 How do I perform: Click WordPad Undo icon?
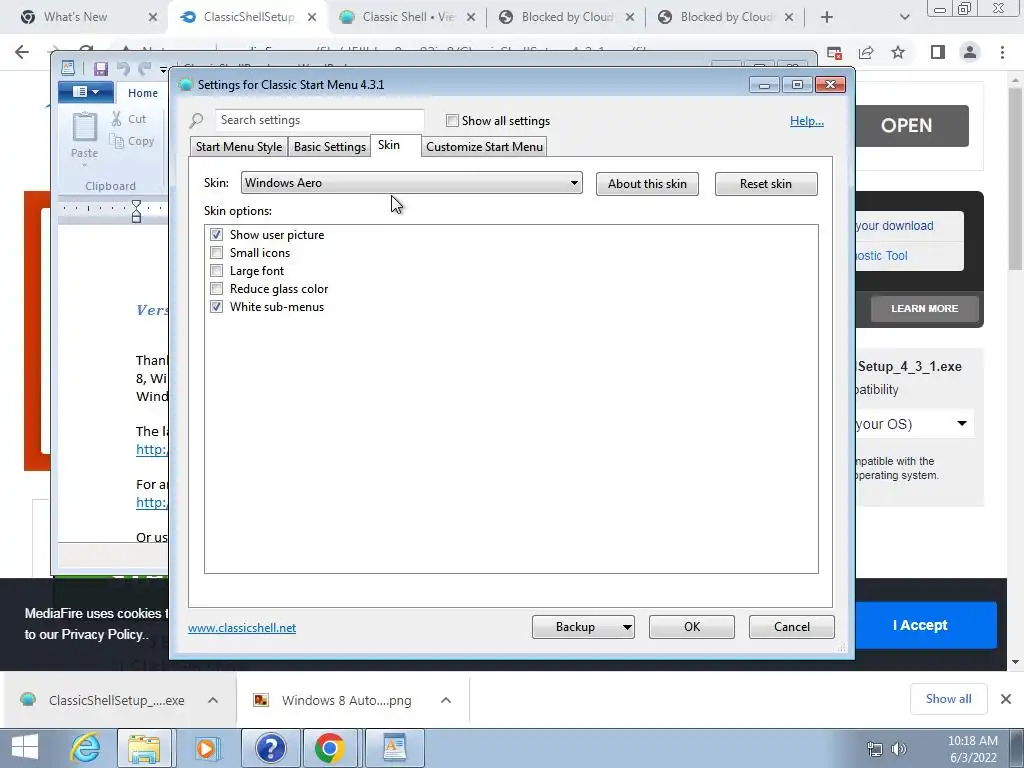tap(123, 68)
